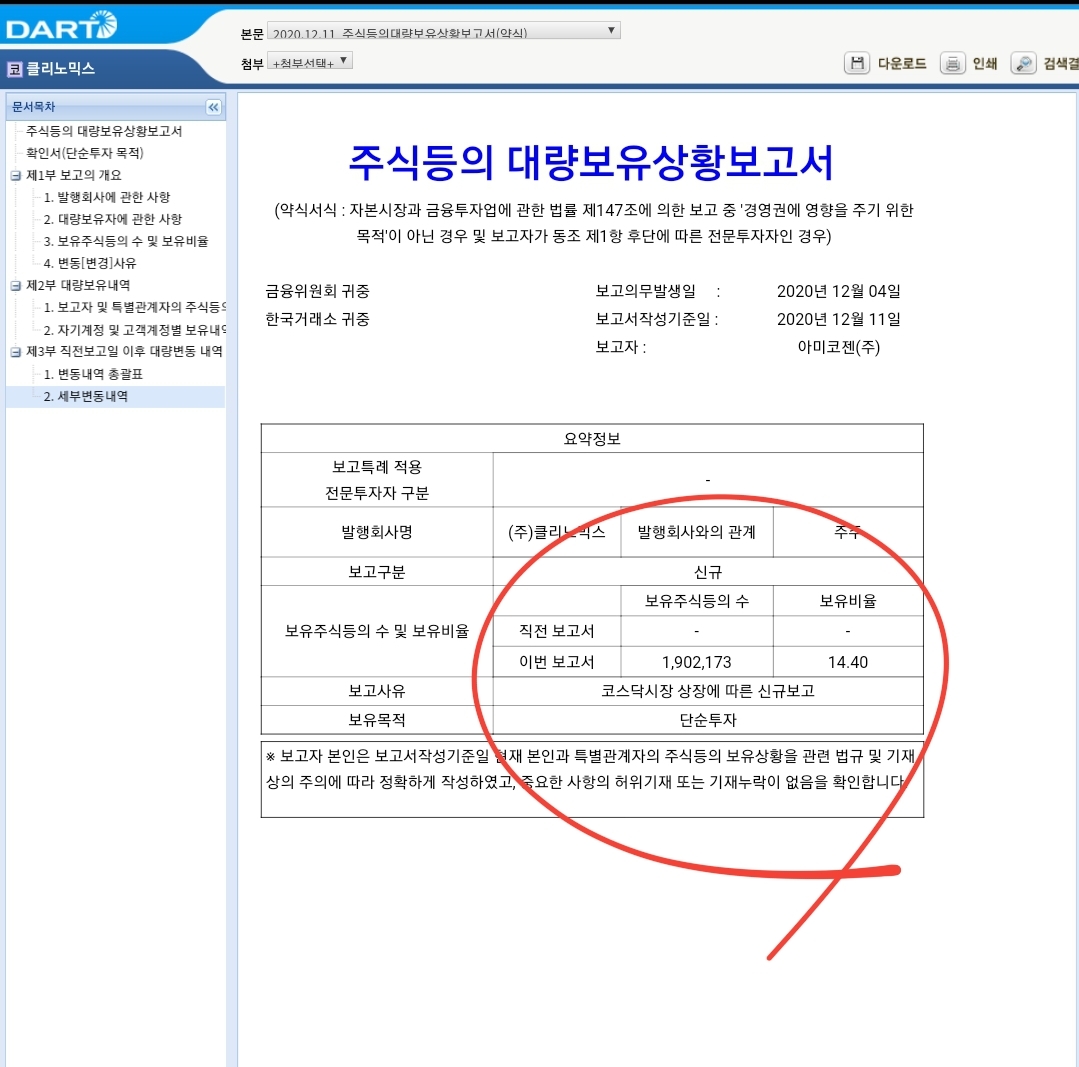Collapse the 제3부 직전보고일 이후 대량변동 내역 node
1079x1067 pixels.
point(16,352)
